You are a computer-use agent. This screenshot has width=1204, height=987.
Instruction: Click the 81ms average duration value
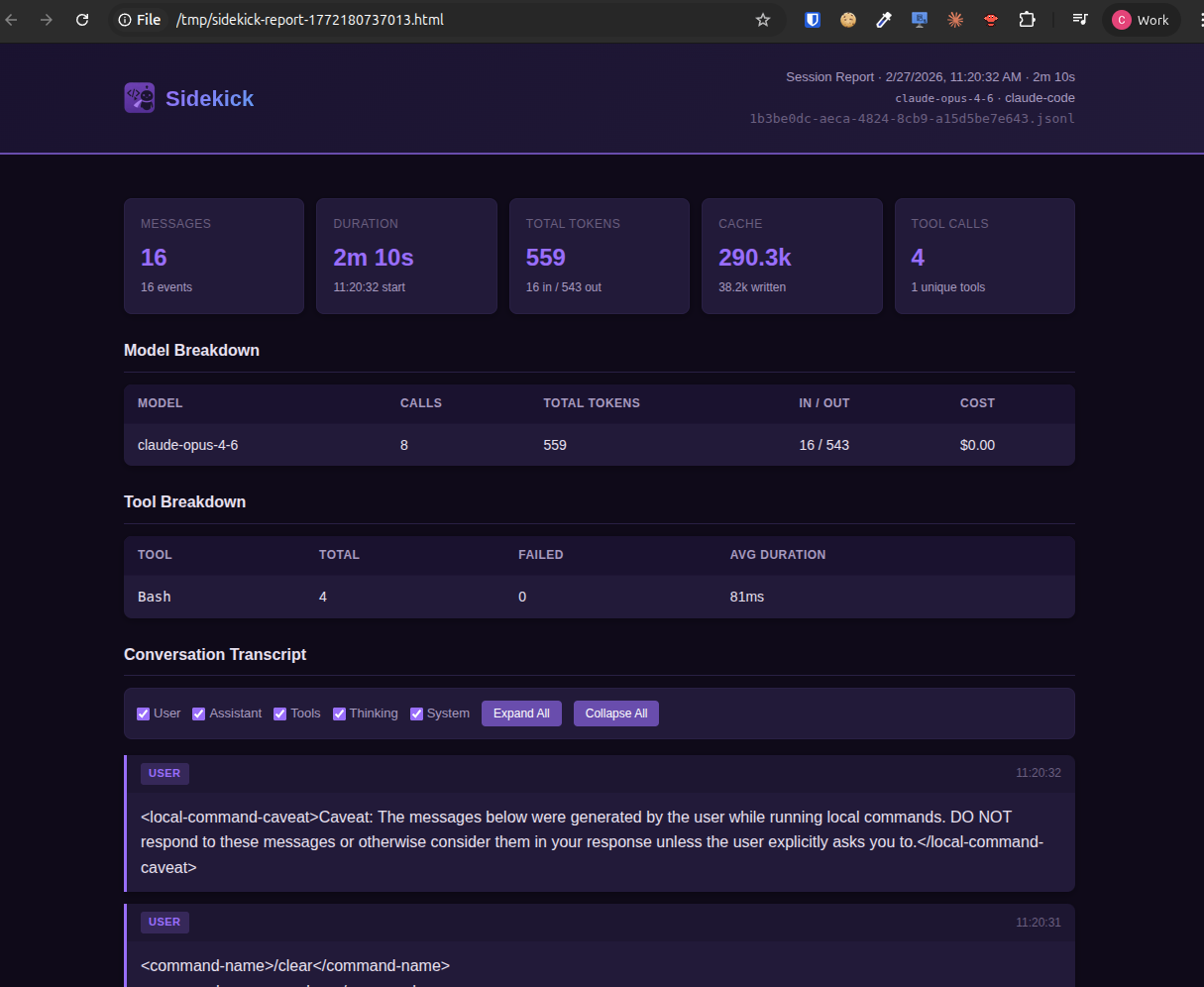coord(747,597)
